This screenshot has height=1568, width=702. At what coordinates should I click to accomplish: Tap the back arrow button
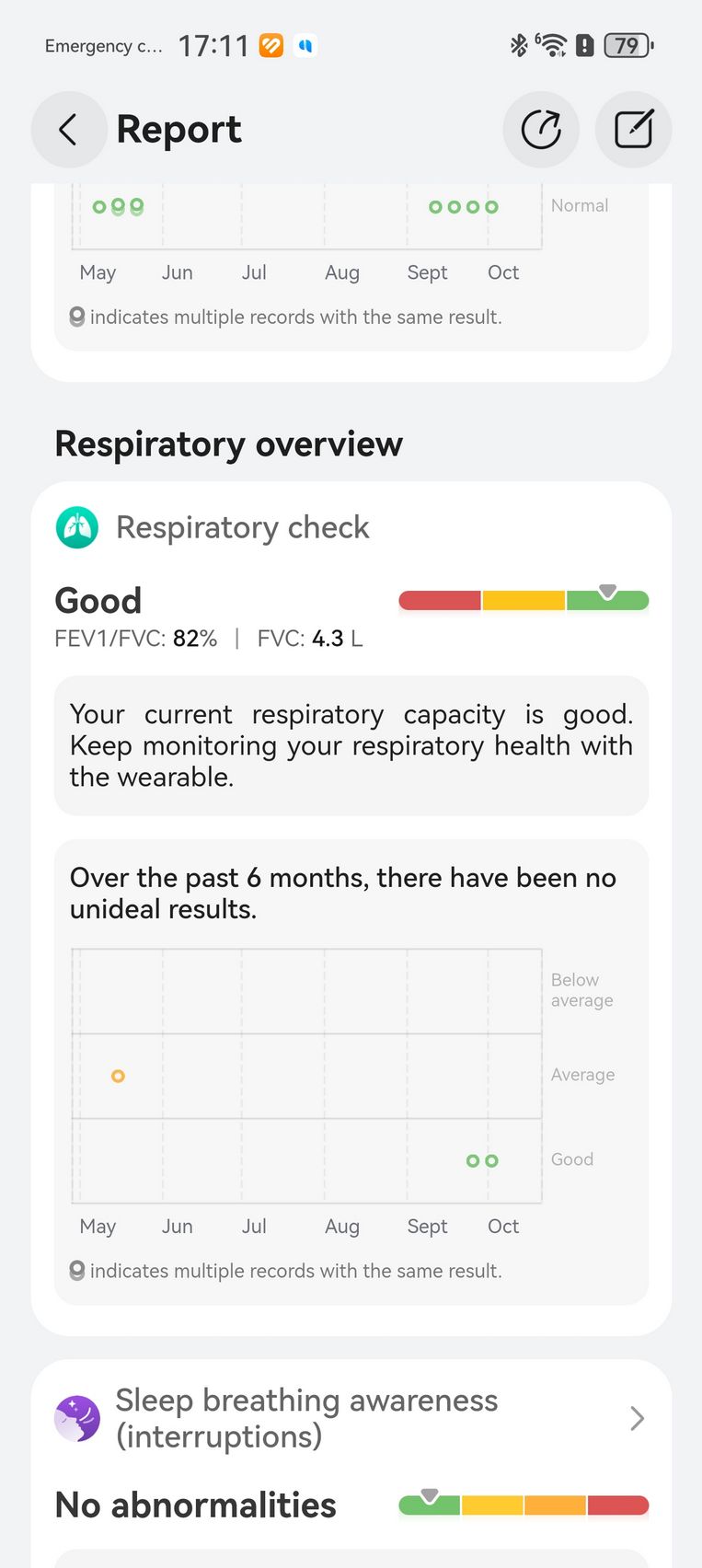click(x=69, y=130)
